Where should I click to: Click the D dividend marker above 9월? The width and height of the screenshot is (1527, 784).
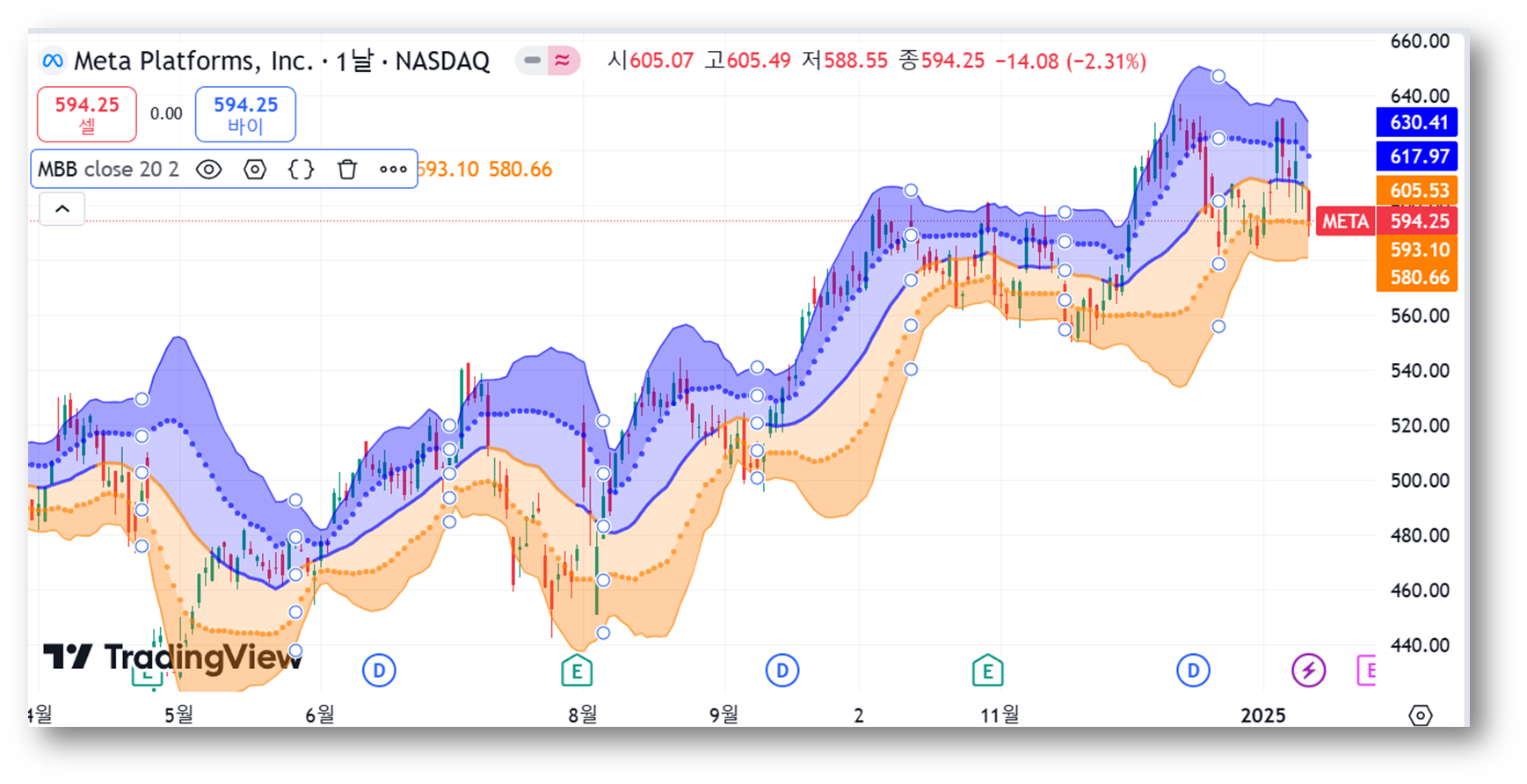[782, 671]
